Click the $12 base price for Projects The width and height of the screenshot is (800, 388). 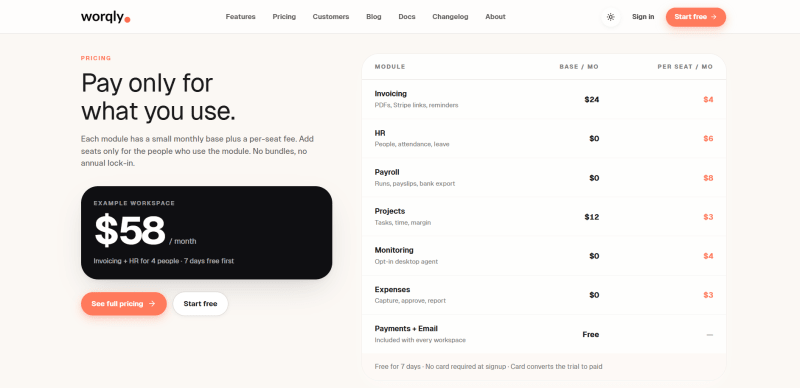[592, 217]
